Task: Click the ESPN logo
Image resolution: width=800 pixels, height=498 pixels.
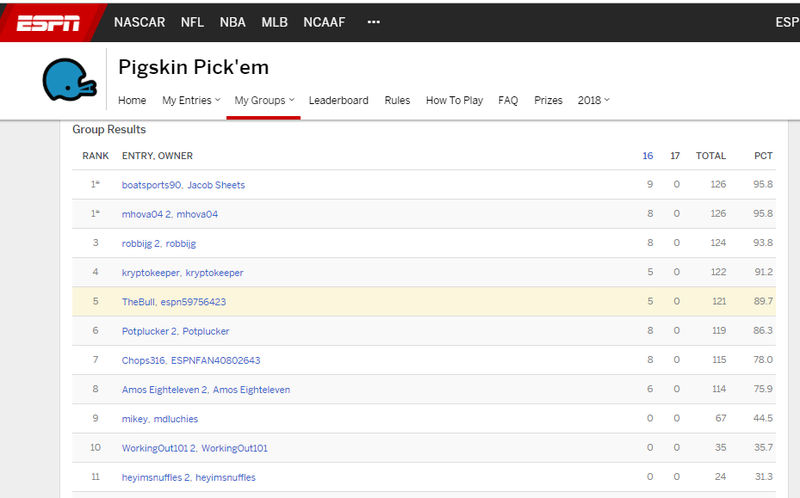Action: pyautogui.click(x=48, y=23)
